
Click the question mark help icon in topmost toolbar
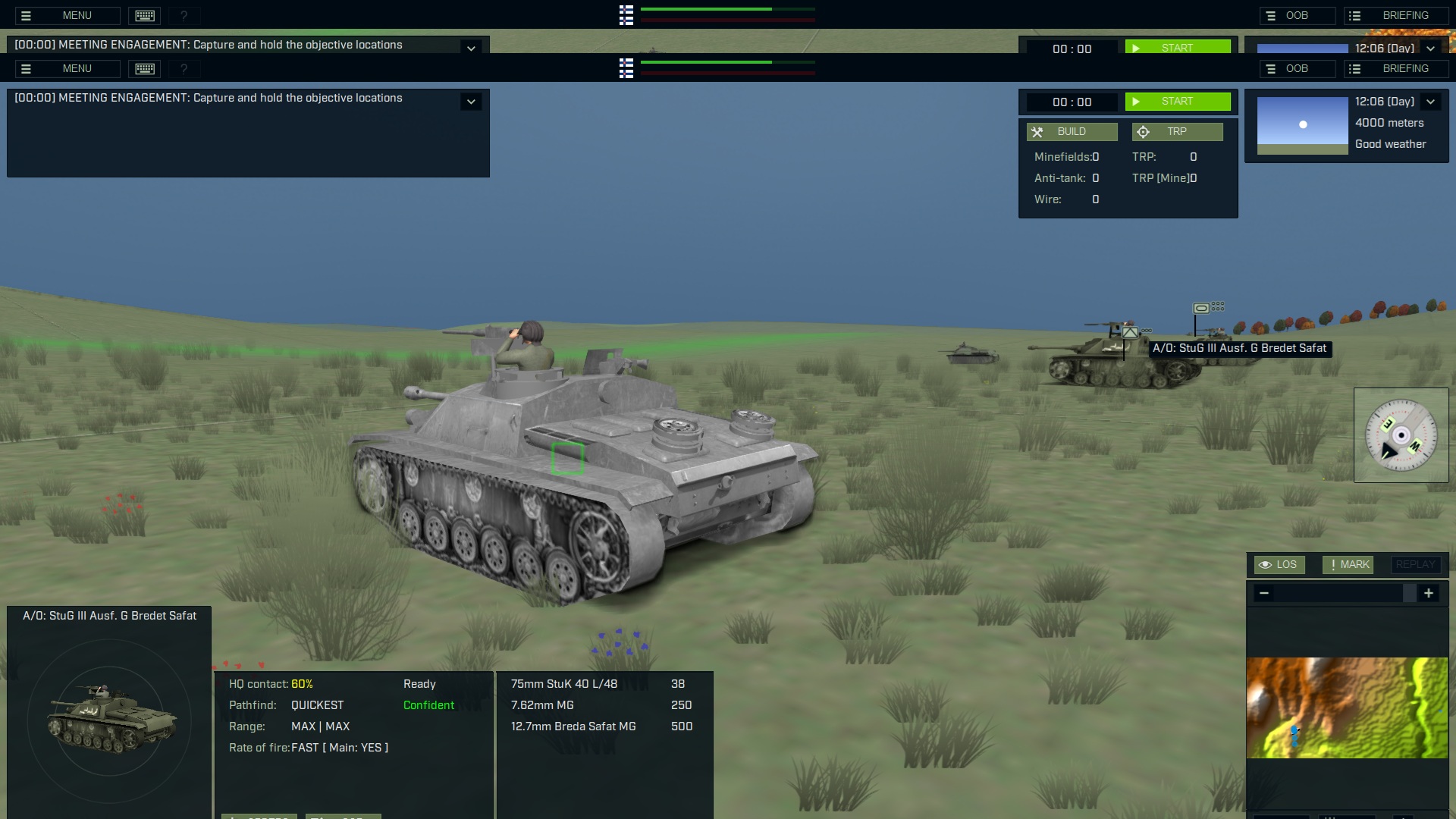coord(184,15)
